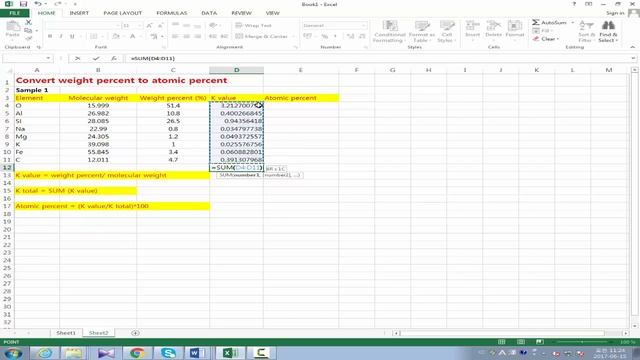Toggle Merge & Center
640x360 pixels.
262,36
